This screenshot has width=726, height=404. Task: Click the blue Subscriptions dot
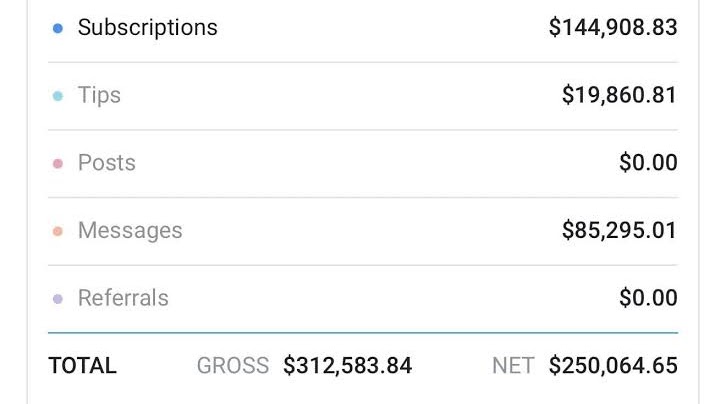click(x=58, y=29)
